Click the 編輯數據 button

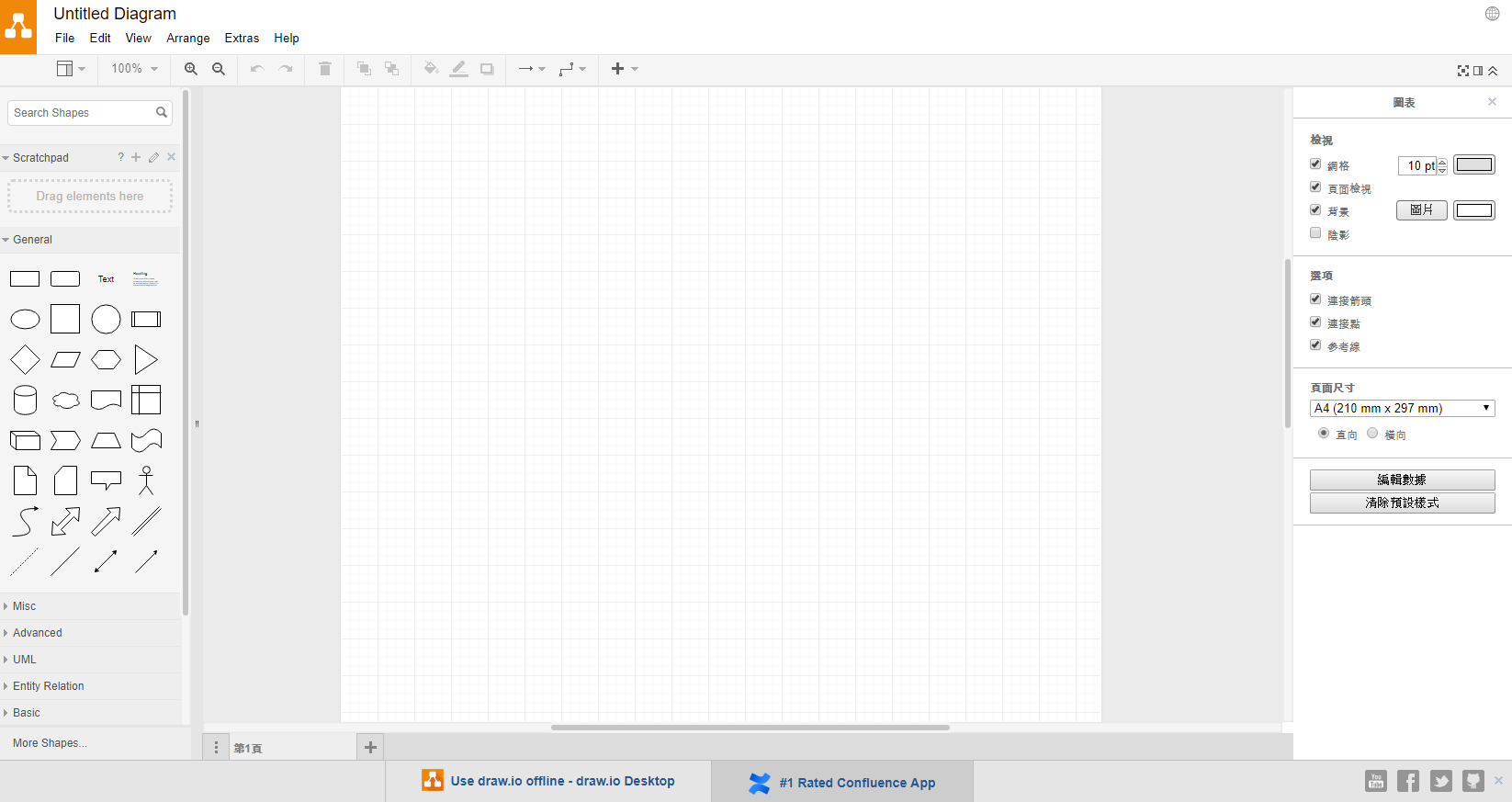(x=1403, y=480)
